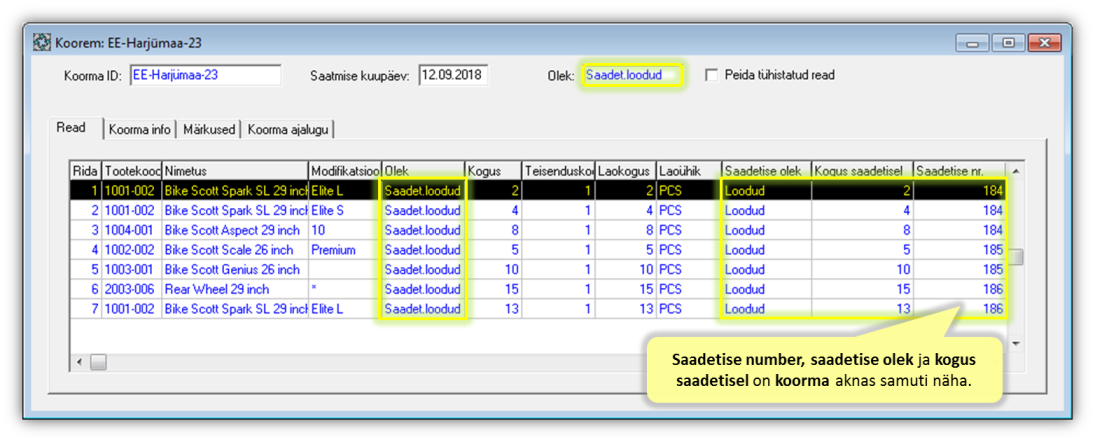Click product code 2003-006
The image size is (1095, 442).
pos(132,289)
